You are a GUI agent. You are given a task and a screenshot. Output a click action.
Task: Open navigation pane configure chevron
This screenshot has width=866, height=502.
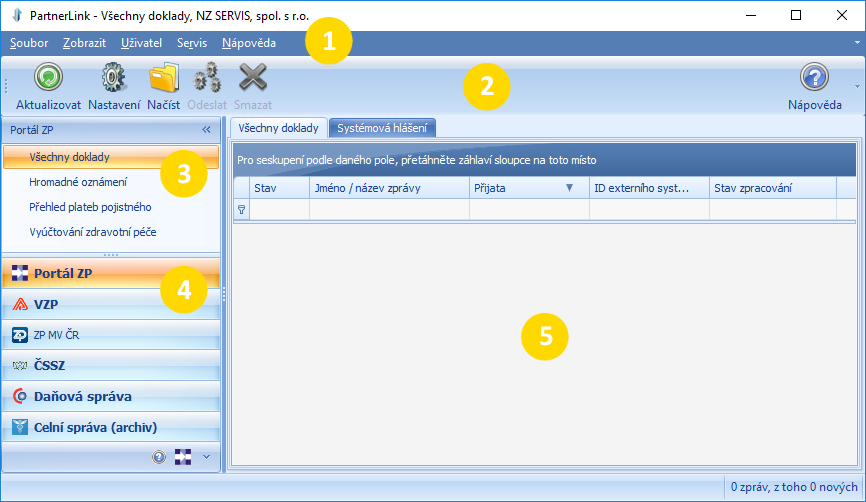tap(207, 457)
